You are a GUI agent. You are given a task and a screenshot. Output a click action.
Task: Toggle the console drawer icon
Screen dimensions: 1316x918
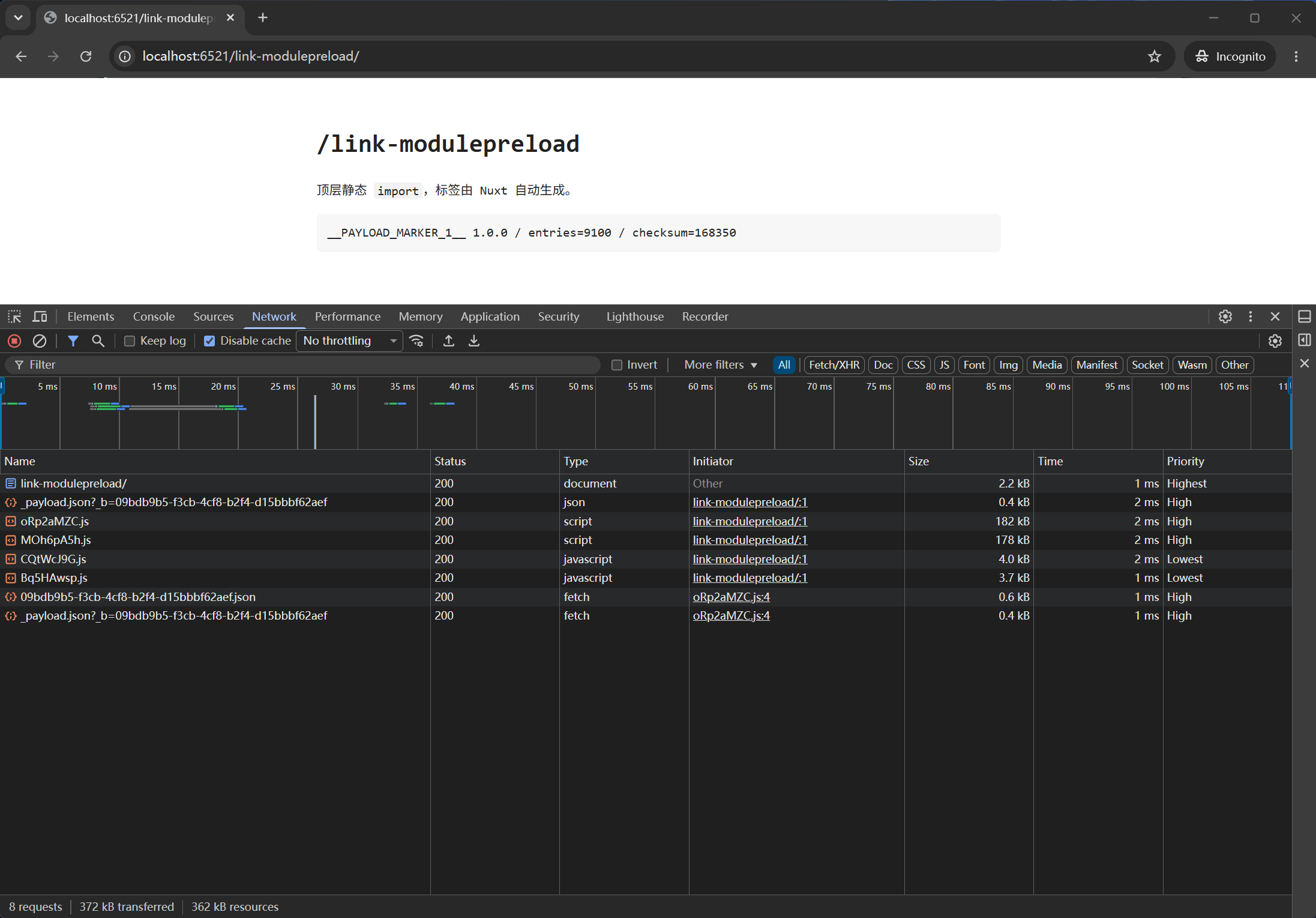coord(1305,316)
